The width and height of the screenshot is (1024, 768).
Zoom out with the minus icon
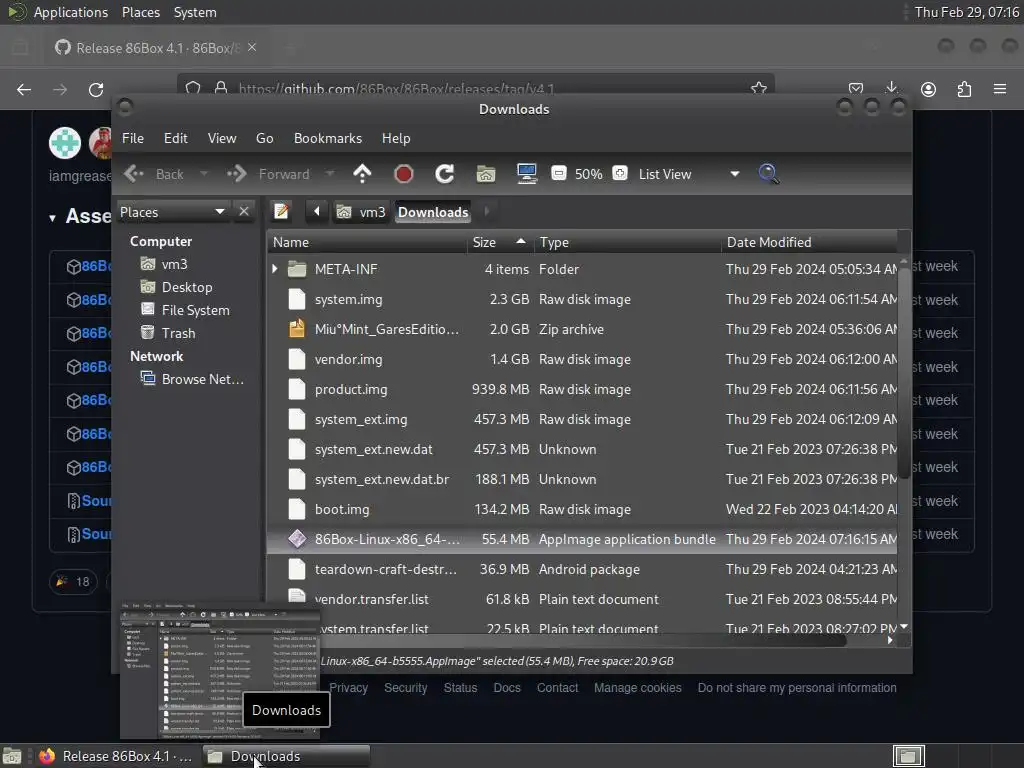click(558, 174)
